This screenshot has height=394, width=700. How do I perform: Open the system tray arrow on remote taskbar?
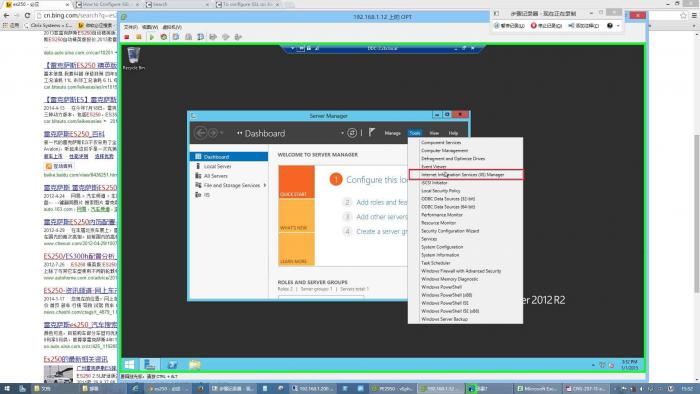tap(593, 365)
